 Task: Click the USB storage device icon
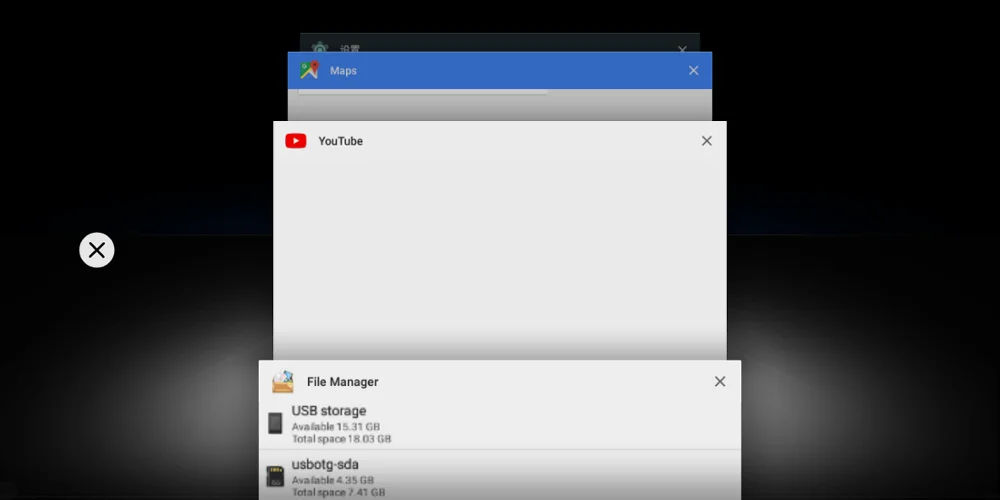click(275, 423)
